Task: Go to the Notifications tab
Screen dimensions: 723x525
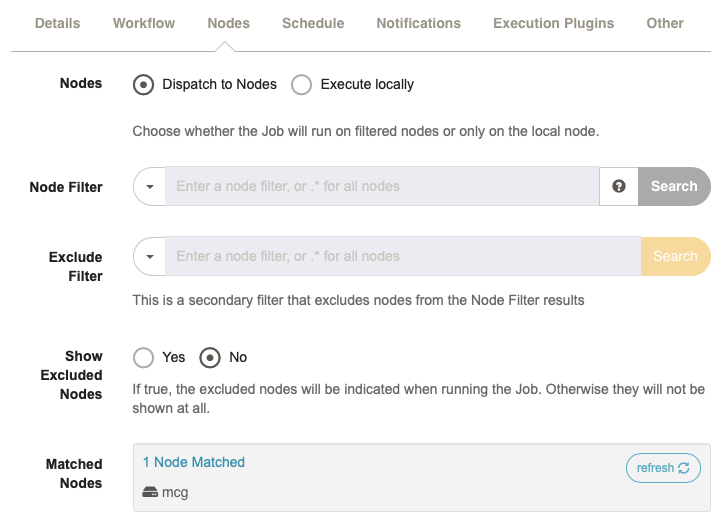Action: [419, 23]
